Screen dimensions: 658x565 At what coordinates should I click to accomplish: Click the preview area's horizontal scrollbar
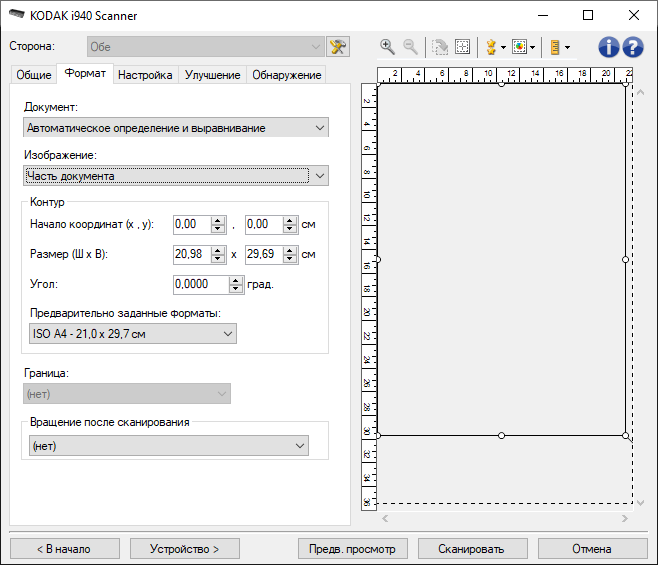[503, 519]
